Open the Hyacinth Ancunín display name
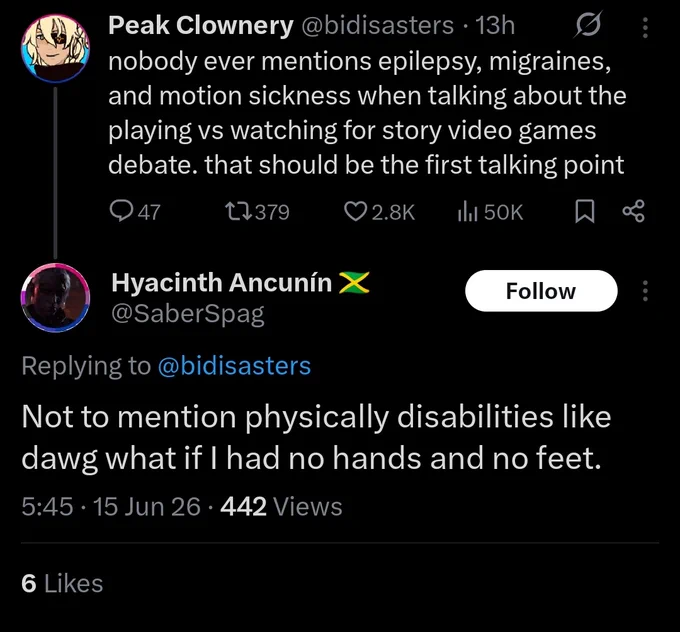The height and width of the screenshot is (632, 680). (222, 283)
